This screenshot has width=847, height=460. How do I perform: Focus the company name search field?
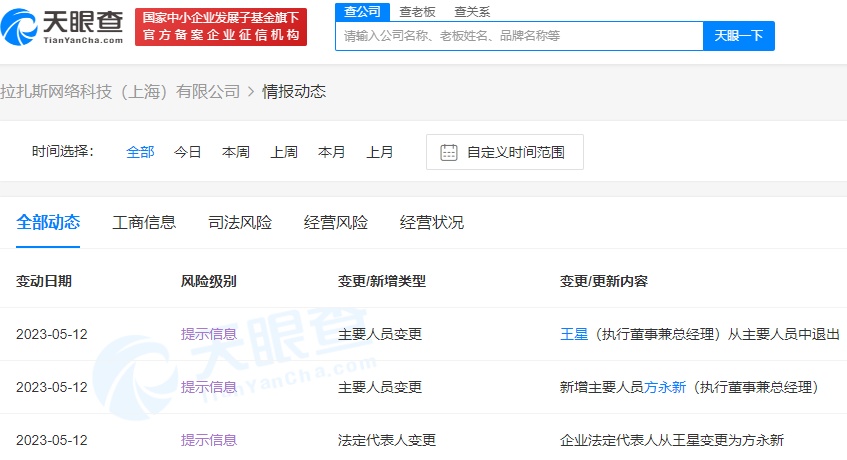(519, 36)
